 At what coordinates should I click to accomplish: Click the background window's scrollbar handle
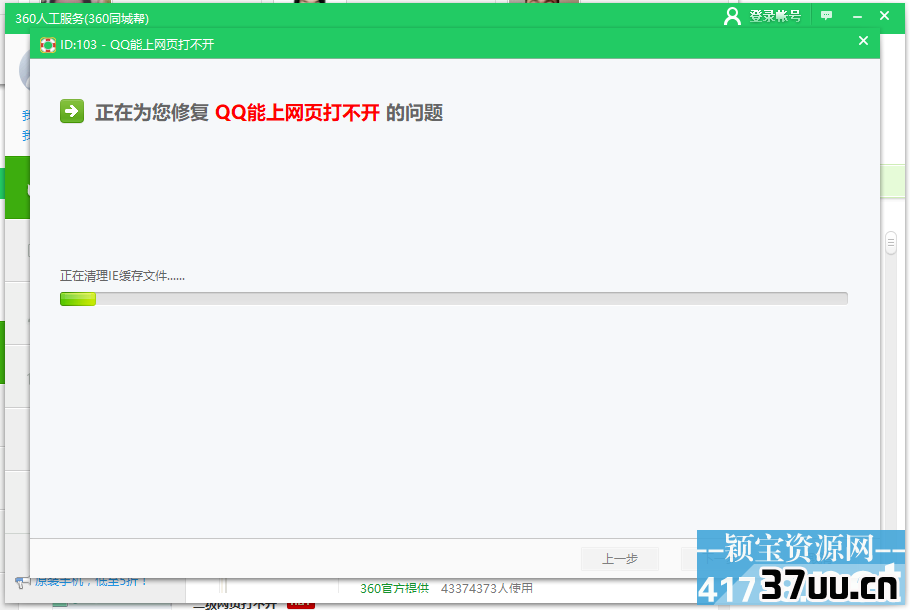tap(891, 243)
